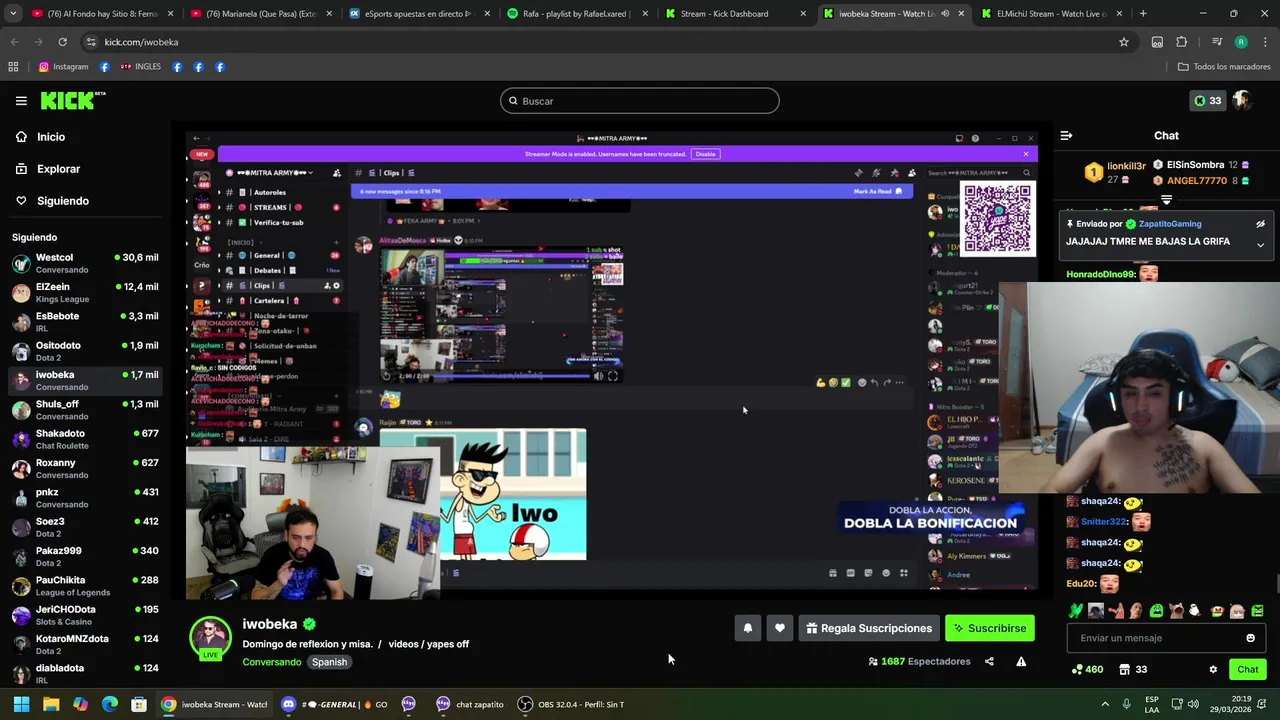Open user profile avatar in Kick header
The width and height of the screenshot is (1280, 720).
click(1242, 100)
